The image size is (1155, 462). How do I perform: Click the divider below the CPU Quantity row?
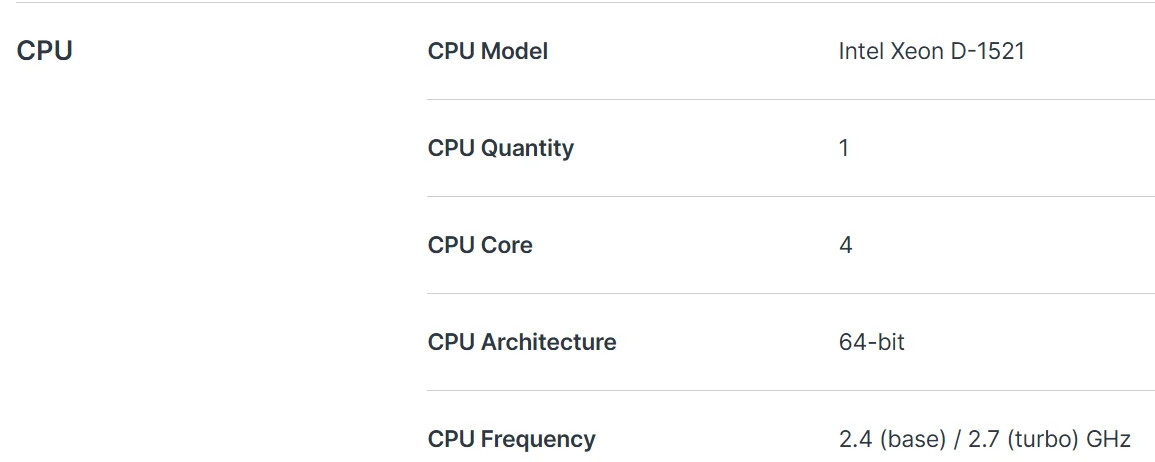click(791, 197)
